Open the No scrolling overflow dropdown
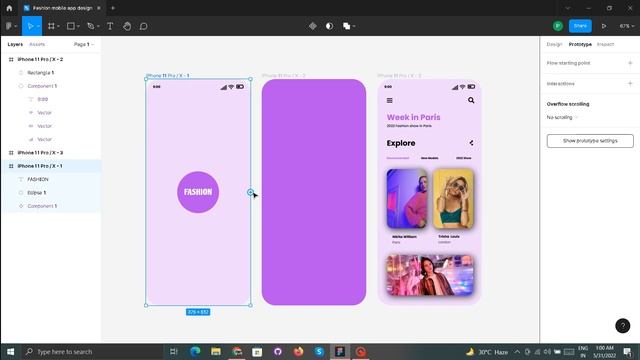 coord(562,117)
